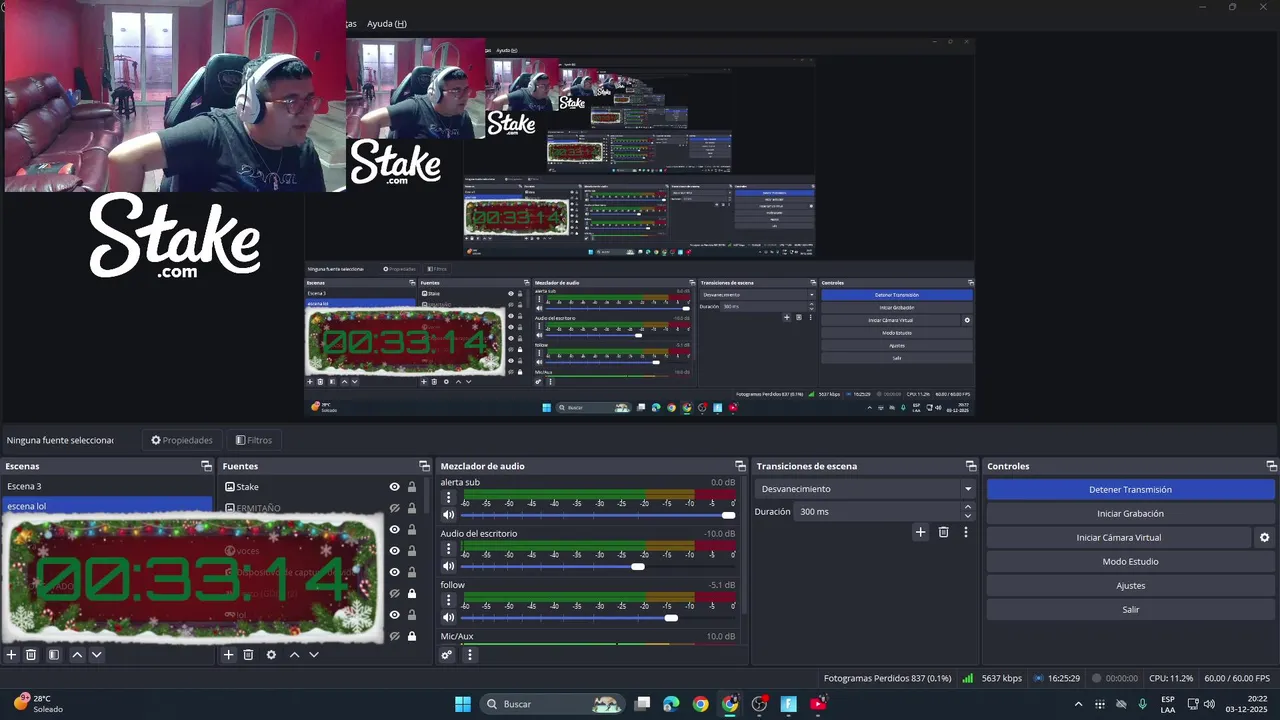The width and height of the screenshot is (1280, 720).
Task: Mute the alerta sub audio channel
Action: click(x=448, y=515)
